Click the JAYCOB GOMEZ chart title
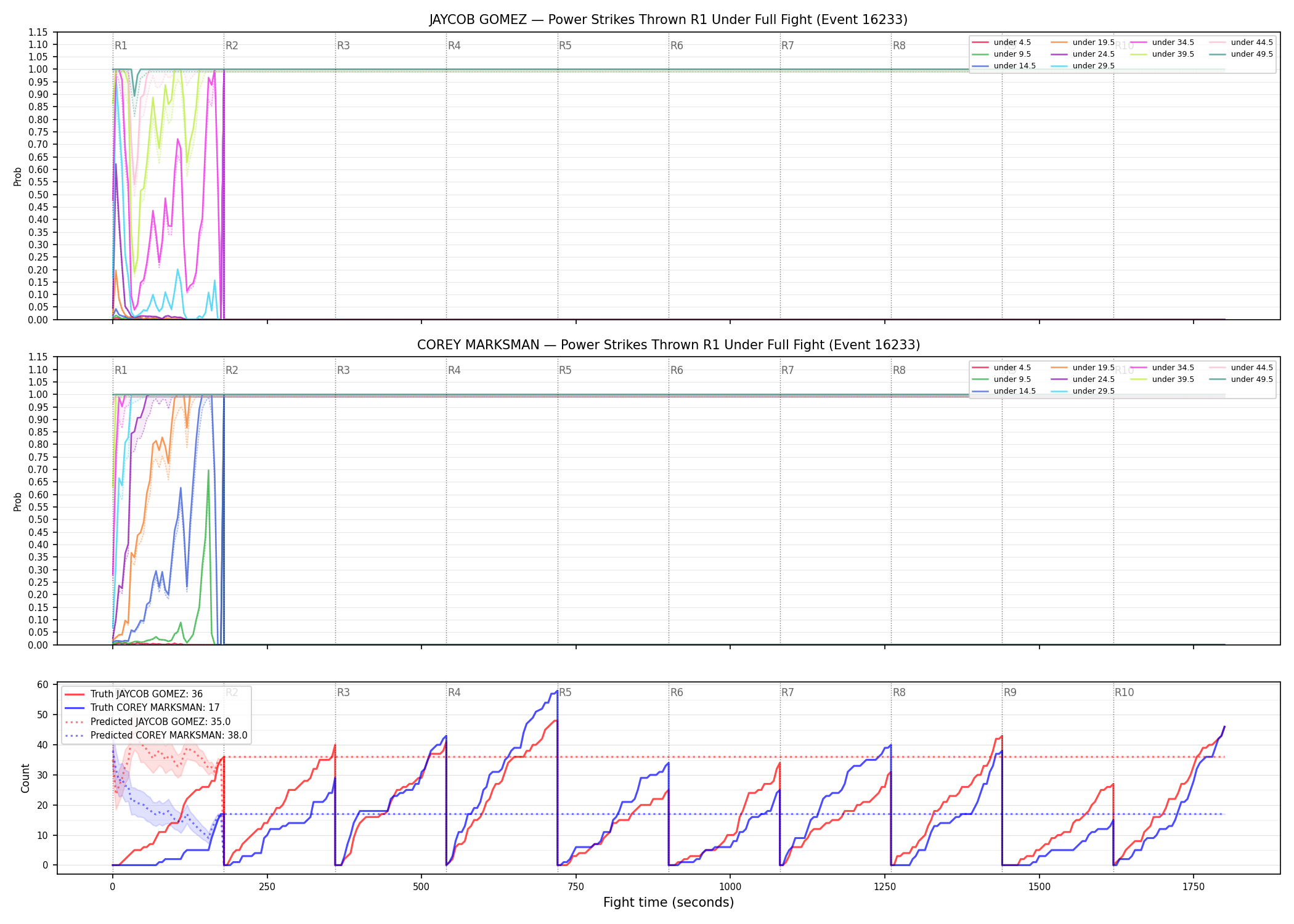 (x=669, y=20)
